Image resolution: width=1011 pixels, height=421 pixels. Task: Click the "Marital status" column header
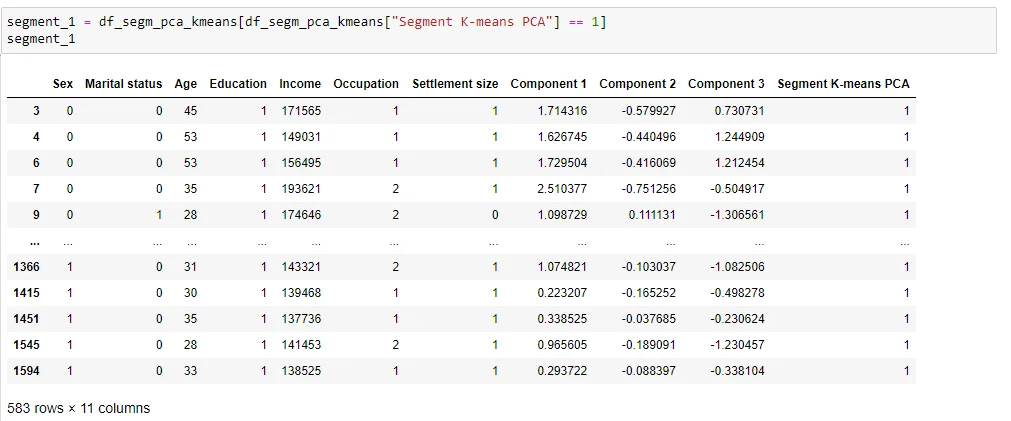(x=123, y=84)
